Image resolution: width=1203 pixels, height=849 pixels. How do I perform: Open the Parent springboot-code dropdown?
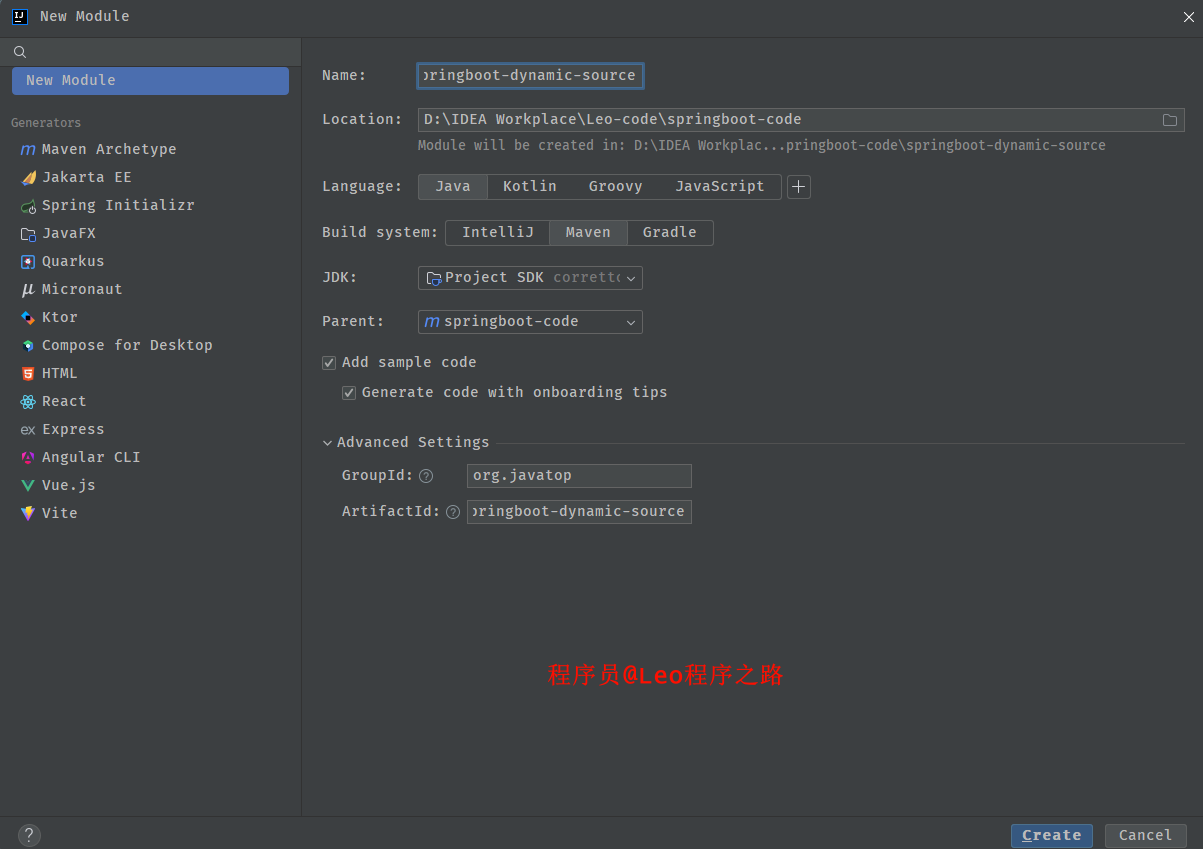coord(530,322)
